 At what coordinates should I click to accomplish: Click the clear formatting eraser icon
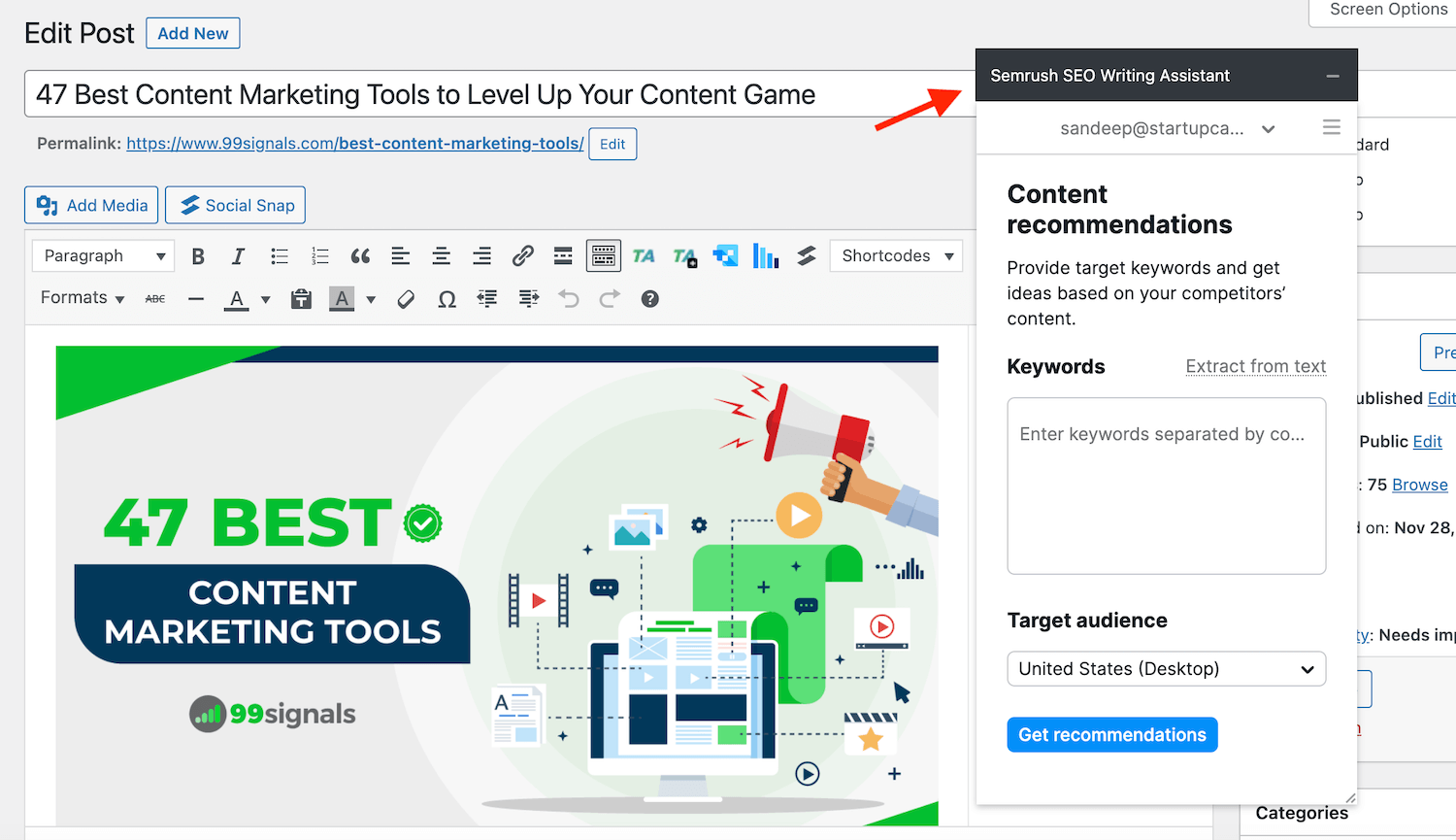(x=406, y=299)
